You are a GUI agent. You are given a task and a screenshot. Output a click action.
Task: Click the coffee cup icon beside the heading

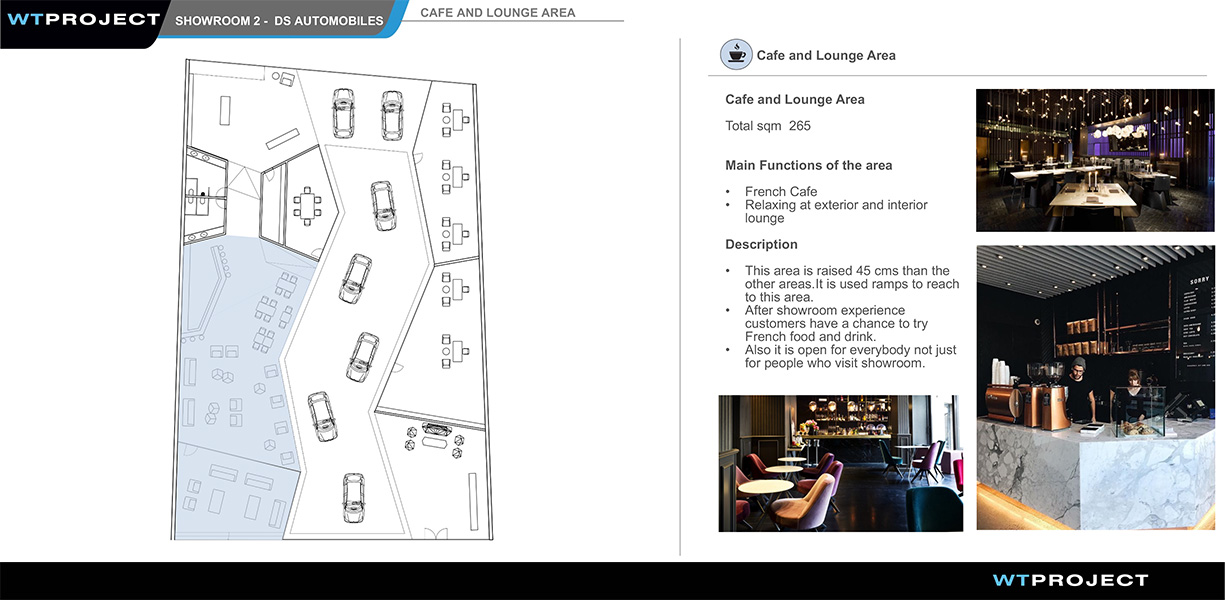(x=736, y=54)
